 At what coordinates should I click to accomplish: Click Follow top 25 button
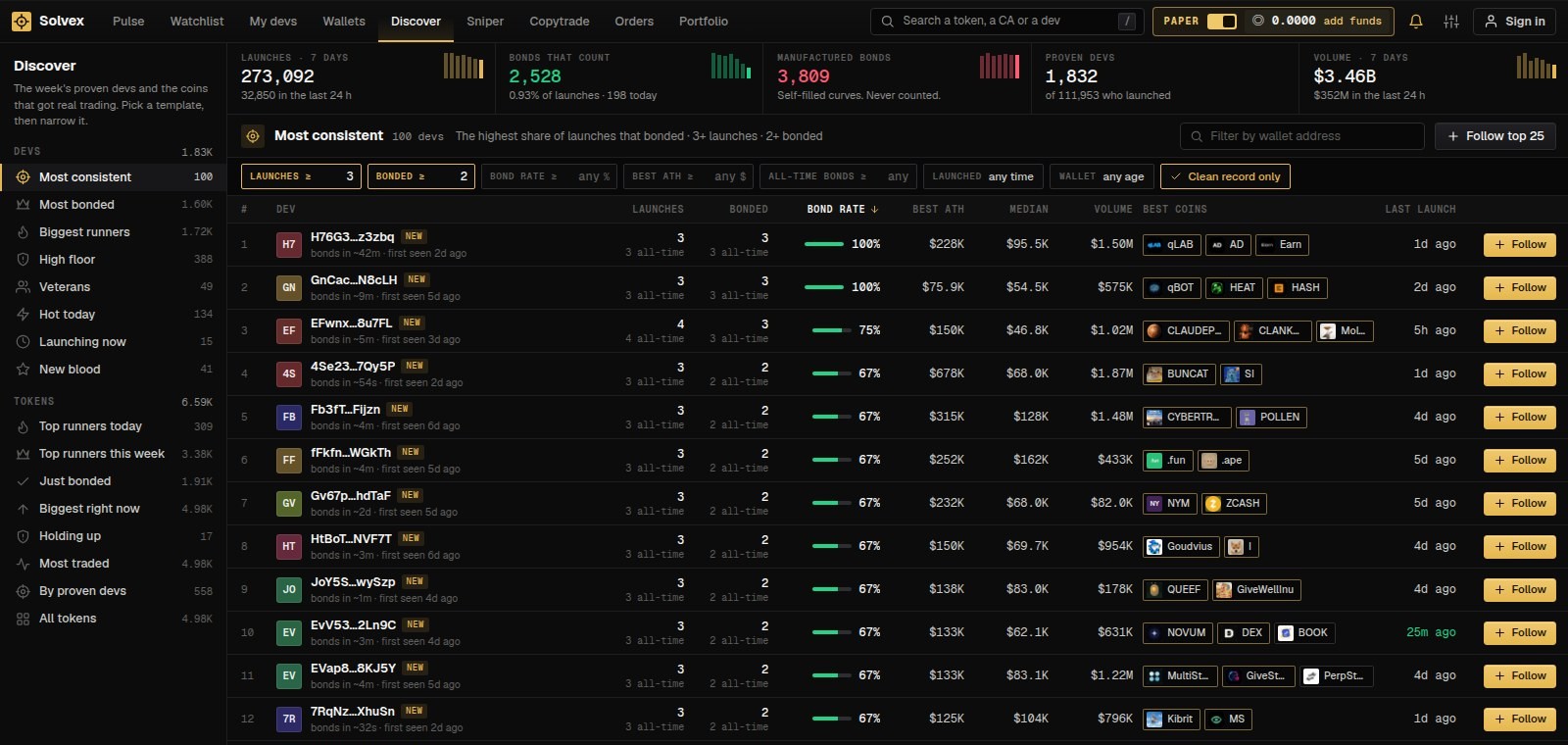coord(1495,136)
